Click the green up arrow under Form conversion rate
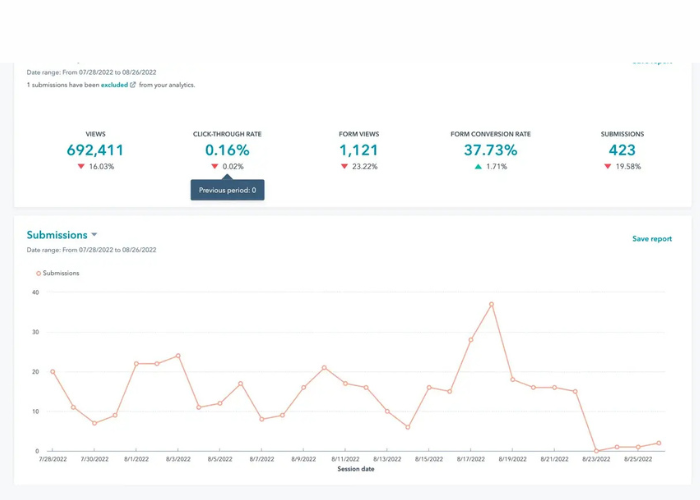This screenshot has height=500, width=700. point(479,166)
